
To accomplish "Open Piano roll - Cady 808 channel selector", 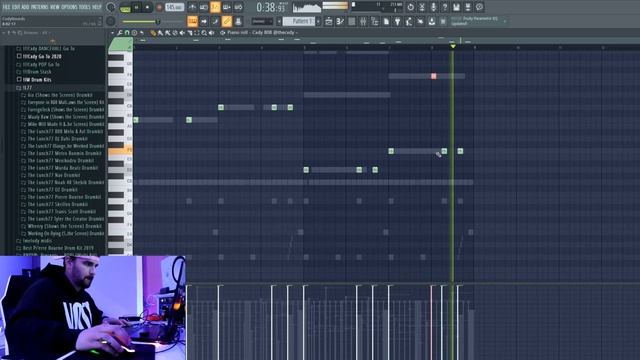I will click(x=262, y=33).
